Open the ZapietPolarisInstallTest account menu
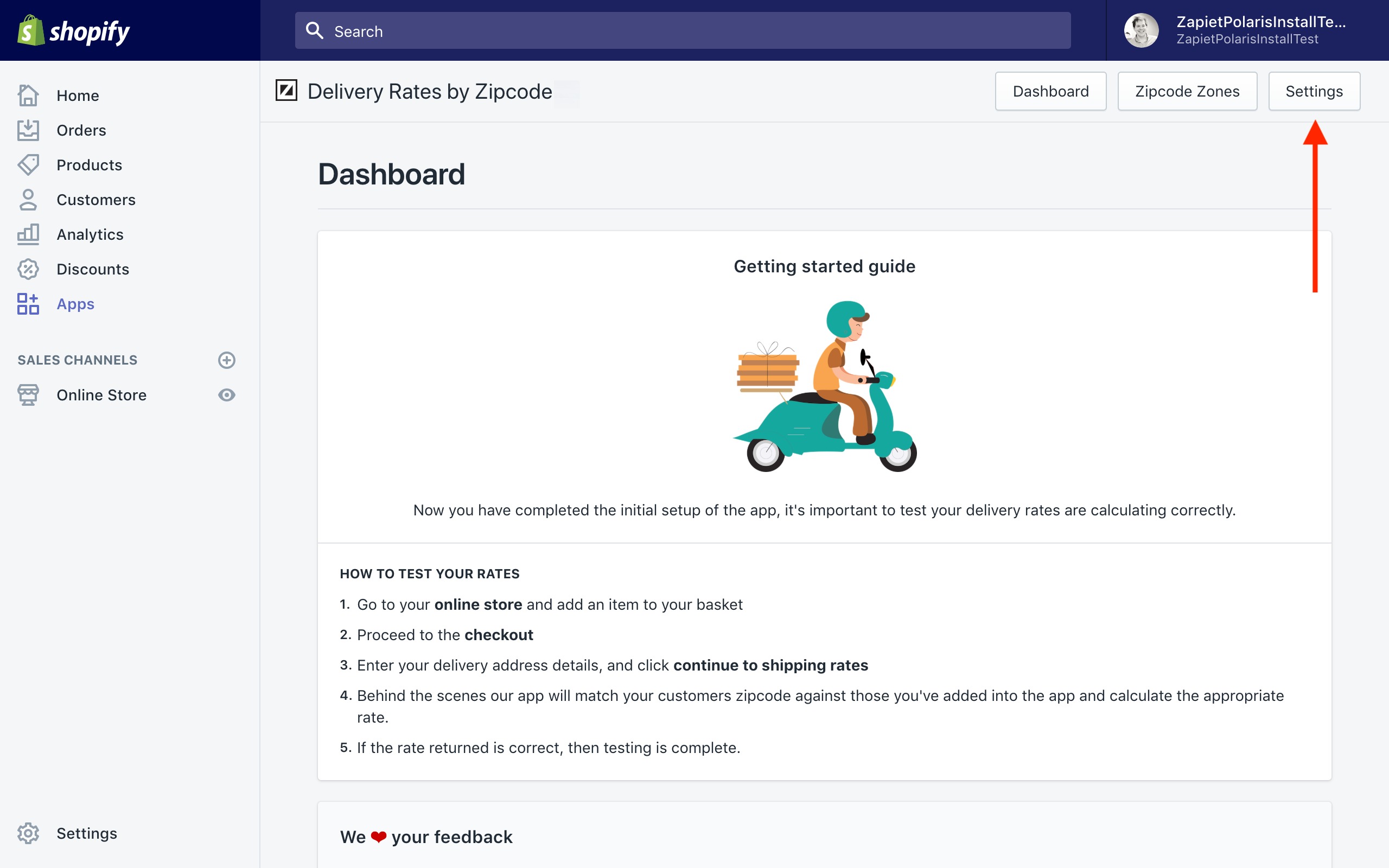Screen dimensions: 1389x868 point(1260,30)
